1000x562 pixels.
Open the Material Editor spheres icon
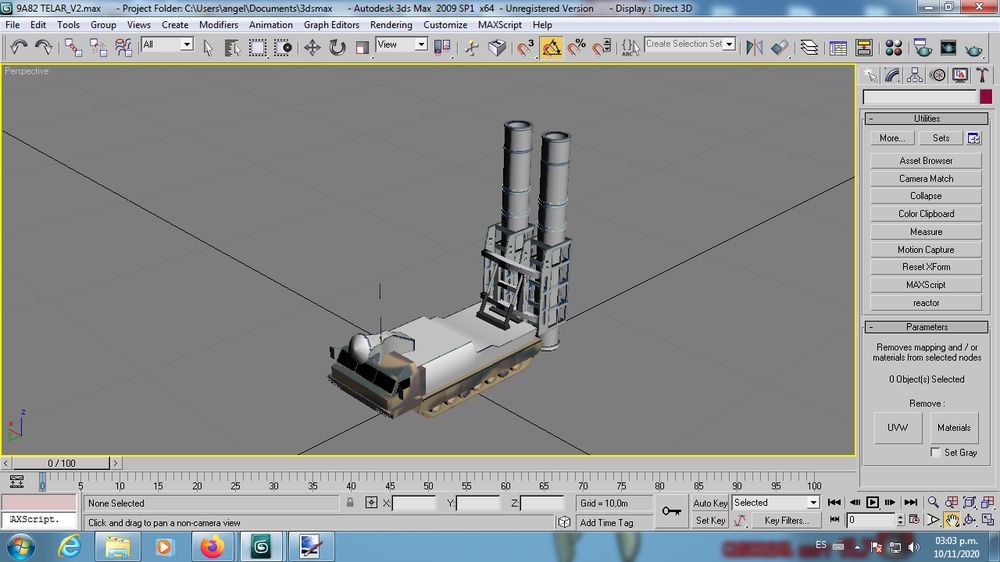[893, 47]
